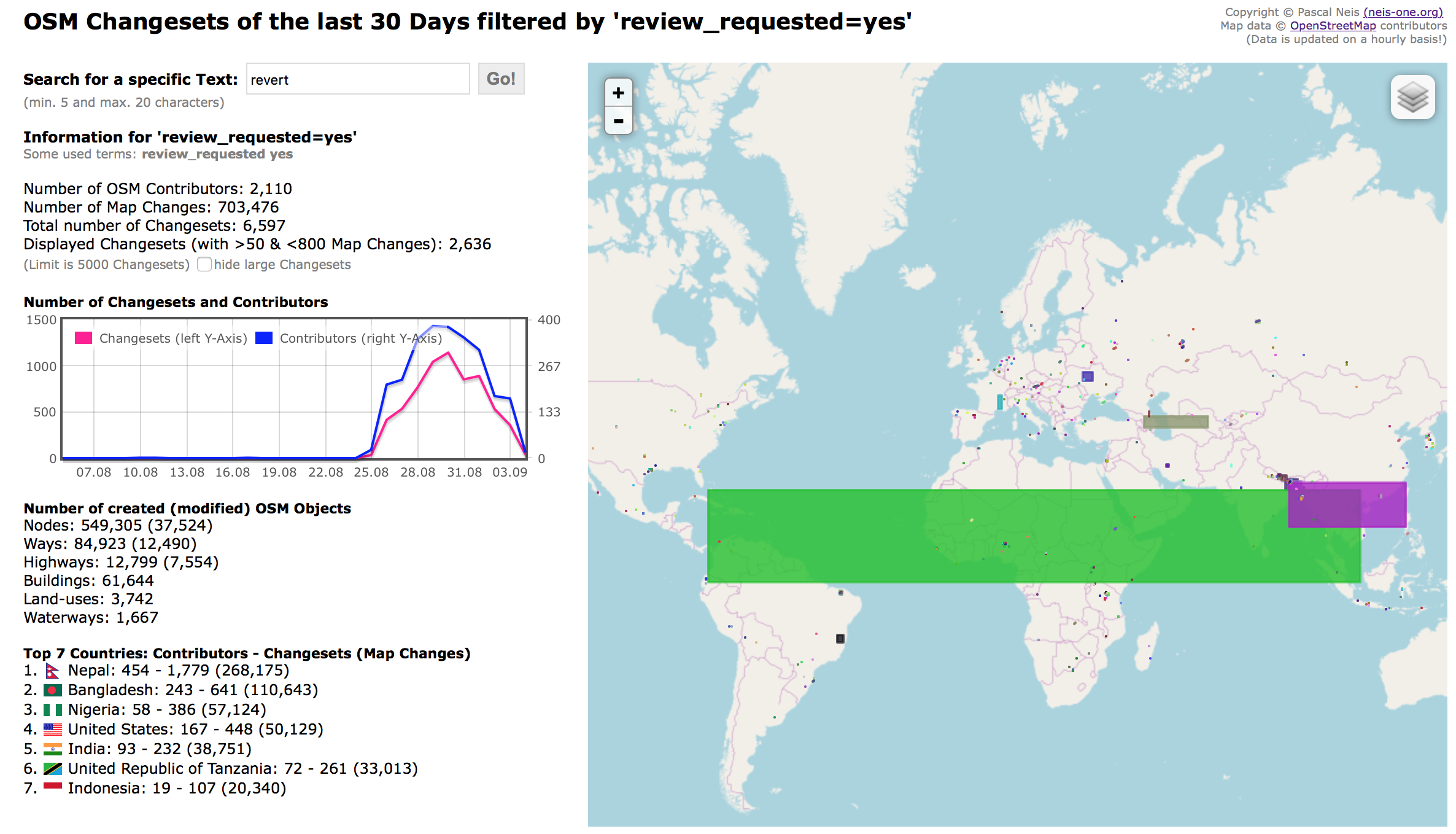Select the pink Changesets legend swatch
Viewport: 1456px width, 834px height.
point(82,338)
